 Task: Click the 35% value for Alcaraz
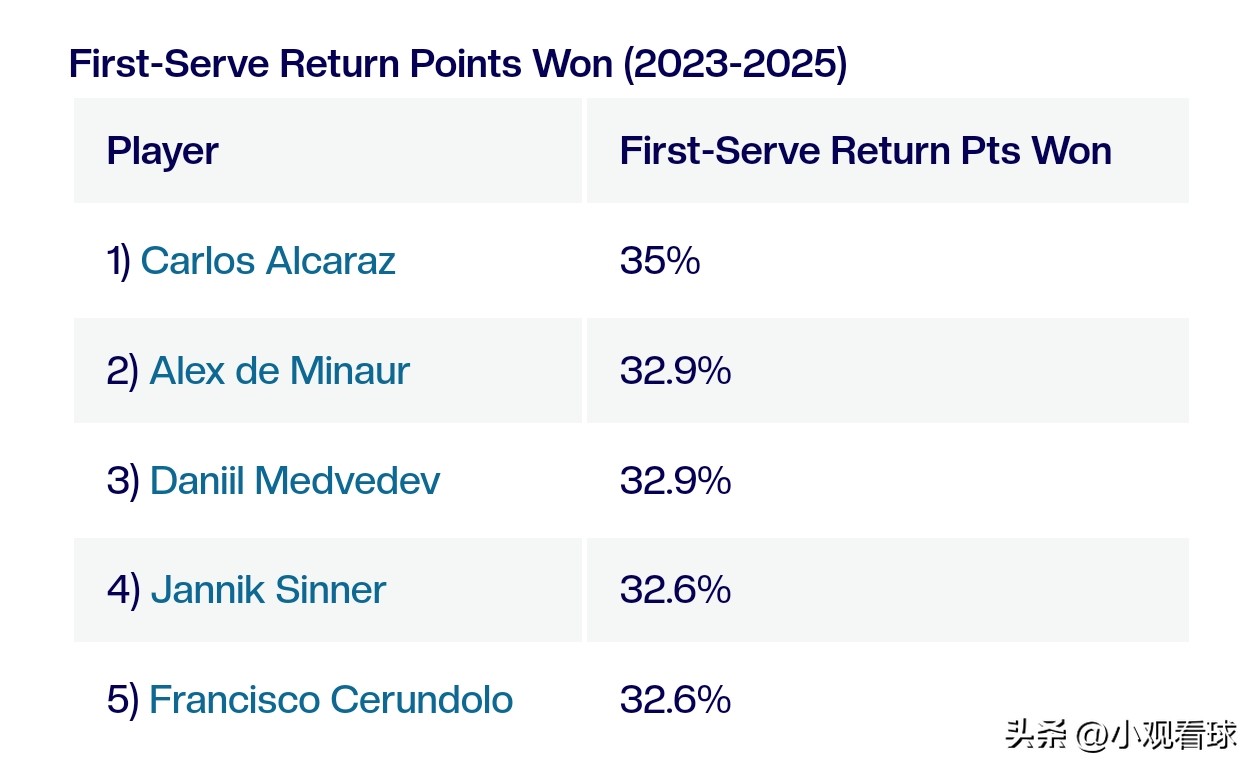coord(659,261)
